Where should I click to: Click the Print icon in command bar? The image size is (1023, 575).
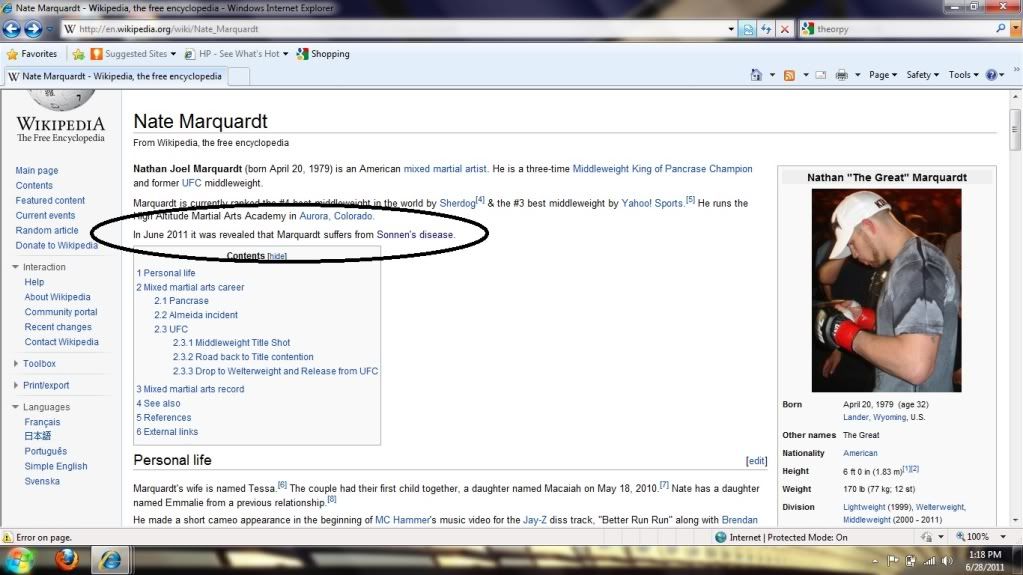[x=842, y=75]
